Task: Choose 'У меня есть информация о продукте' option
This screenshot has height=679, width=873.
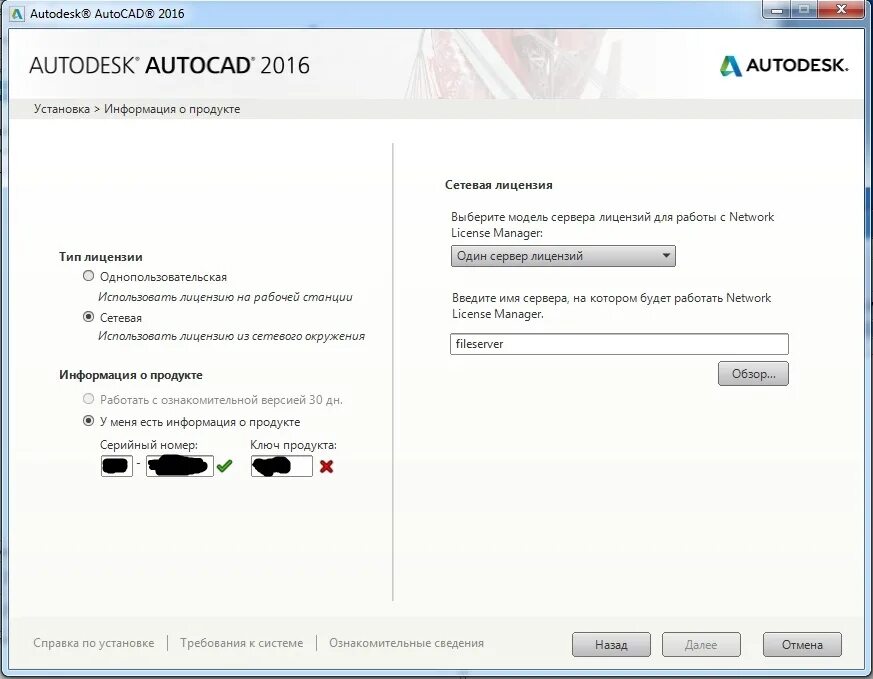Action: [88, 421]
